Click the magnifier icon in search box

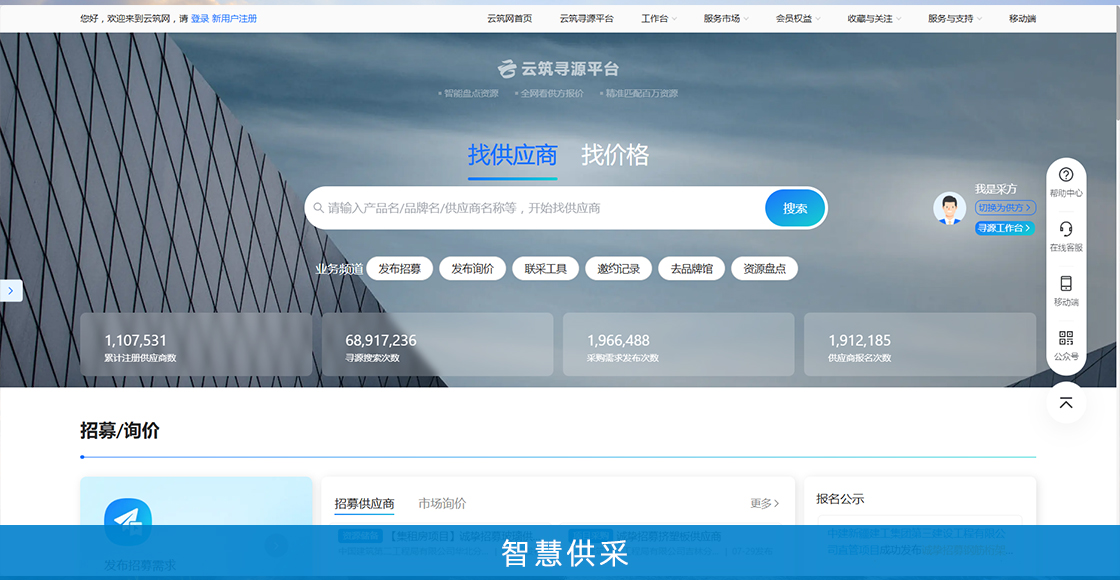(x=319, y=208)
